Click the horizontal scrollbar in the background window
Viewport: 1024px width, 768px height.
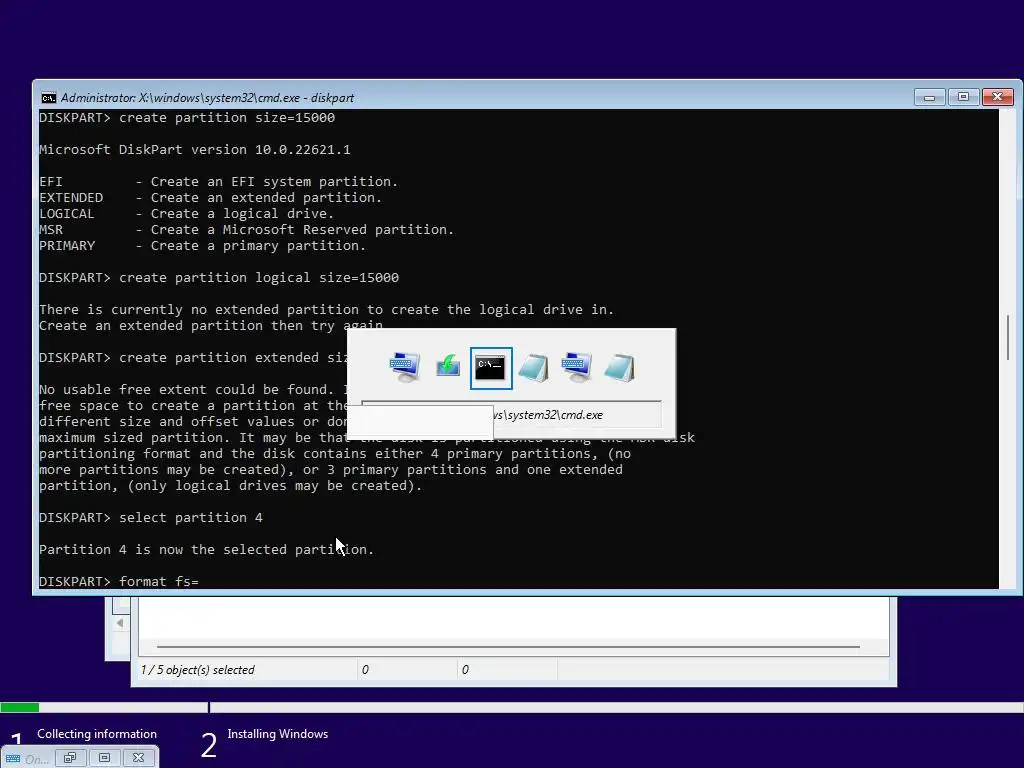coord(508,647)
